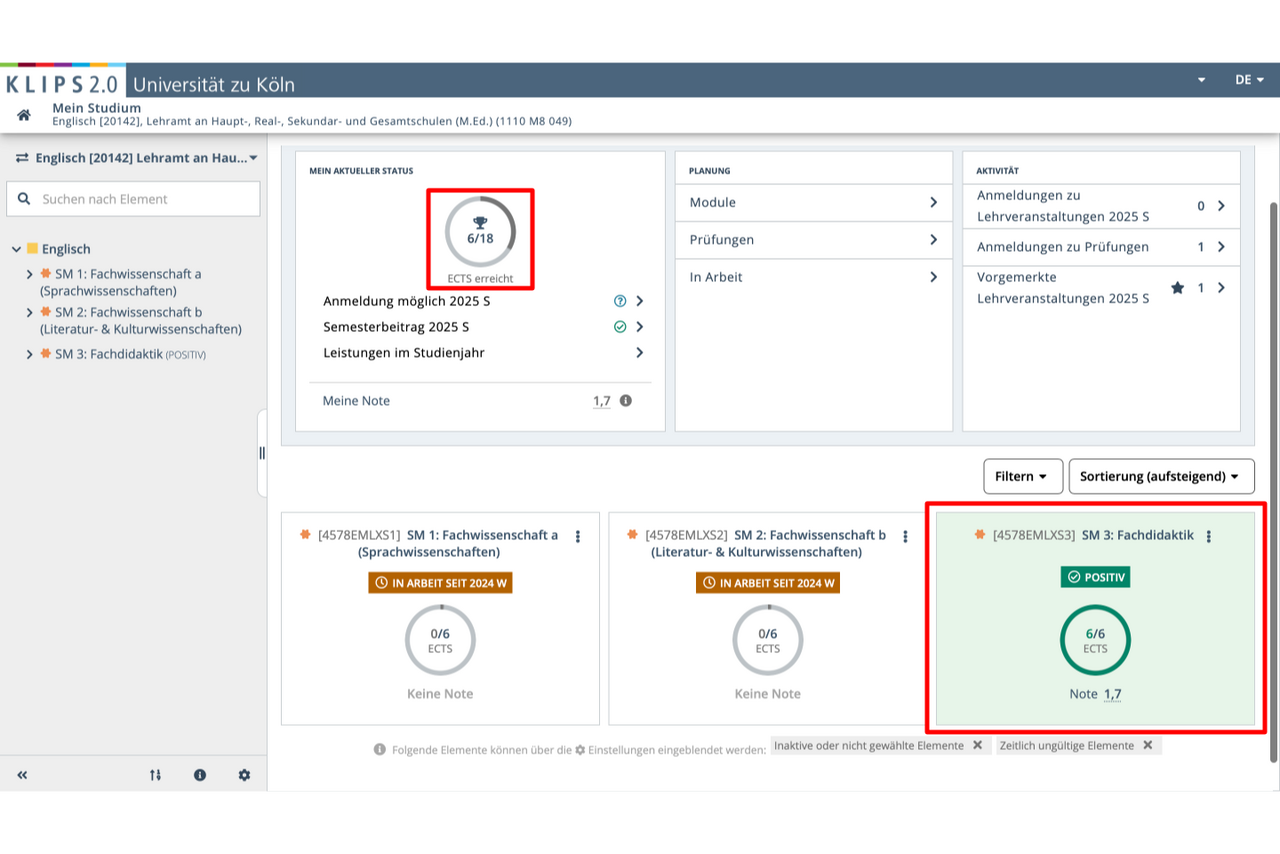This screenshot has height=854, width=1280.
Task: Click the info icon in sidebar footer
Action: pyautogui.click(x=200, y=775)
